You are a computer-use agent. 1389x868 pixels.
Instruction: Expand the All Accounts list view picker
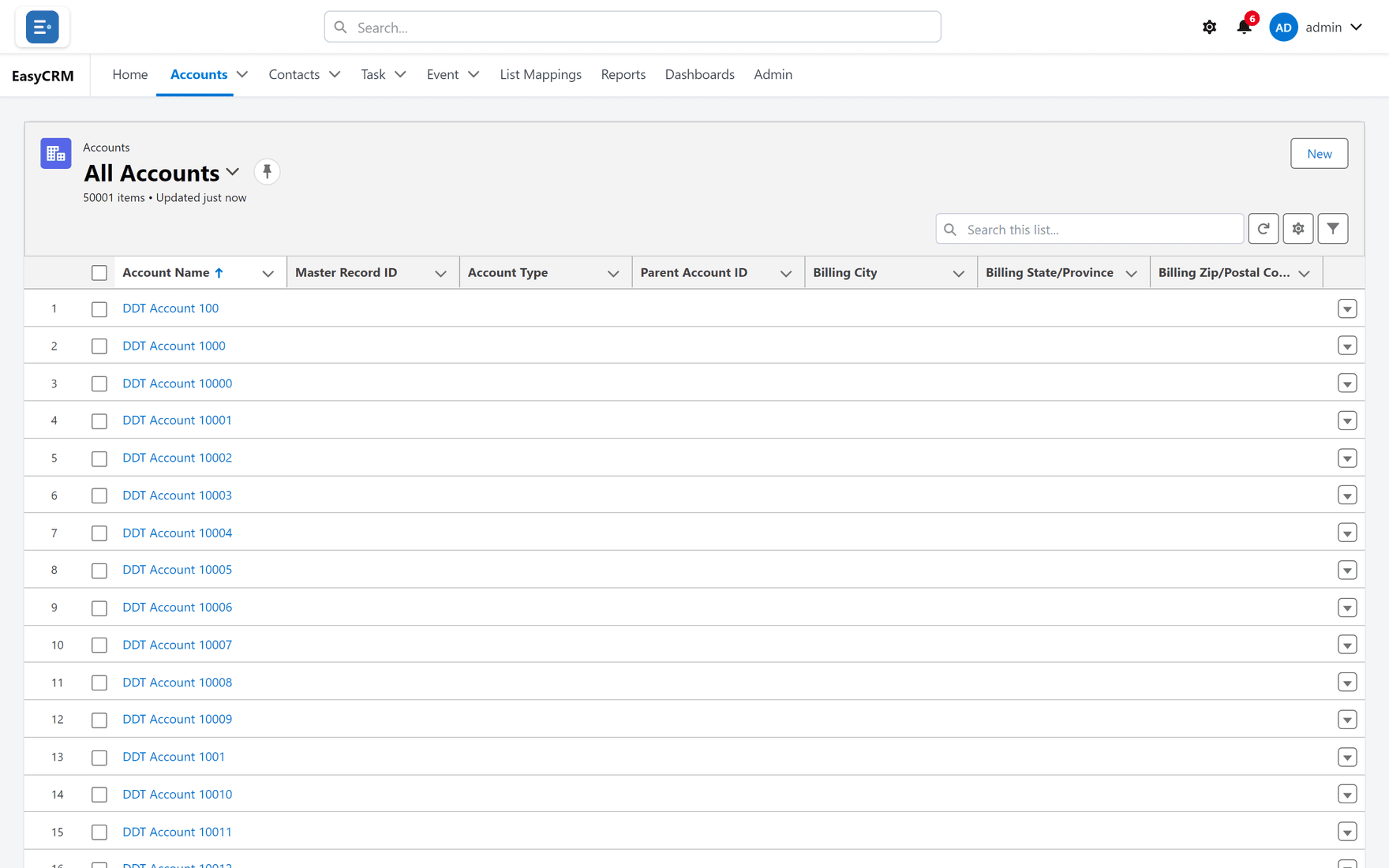(x=232, y=172)
